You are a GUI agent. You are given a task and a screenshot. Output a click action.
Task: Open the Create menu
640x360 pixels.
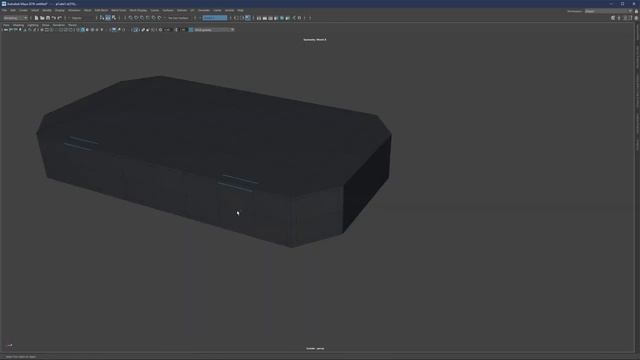(24, 10)
